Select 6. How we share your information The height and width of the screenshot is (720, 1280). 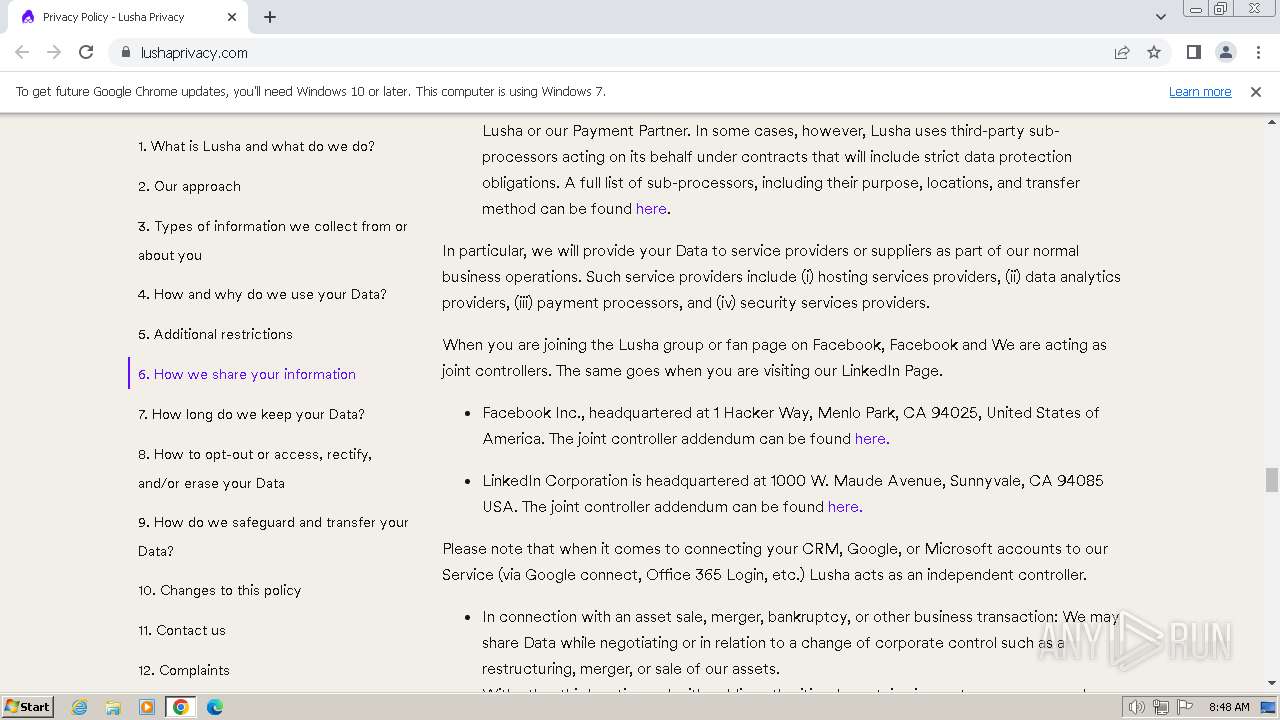(x=247, y=374)
